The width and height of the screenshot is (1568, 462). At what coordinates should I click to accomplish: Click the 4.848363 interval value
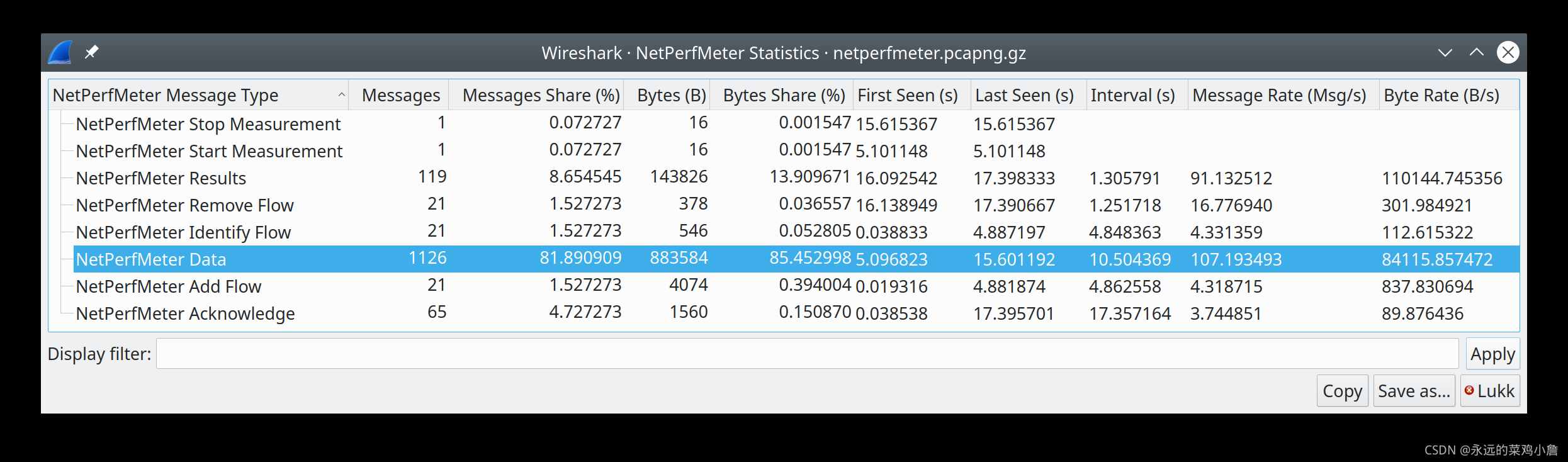1125,232
